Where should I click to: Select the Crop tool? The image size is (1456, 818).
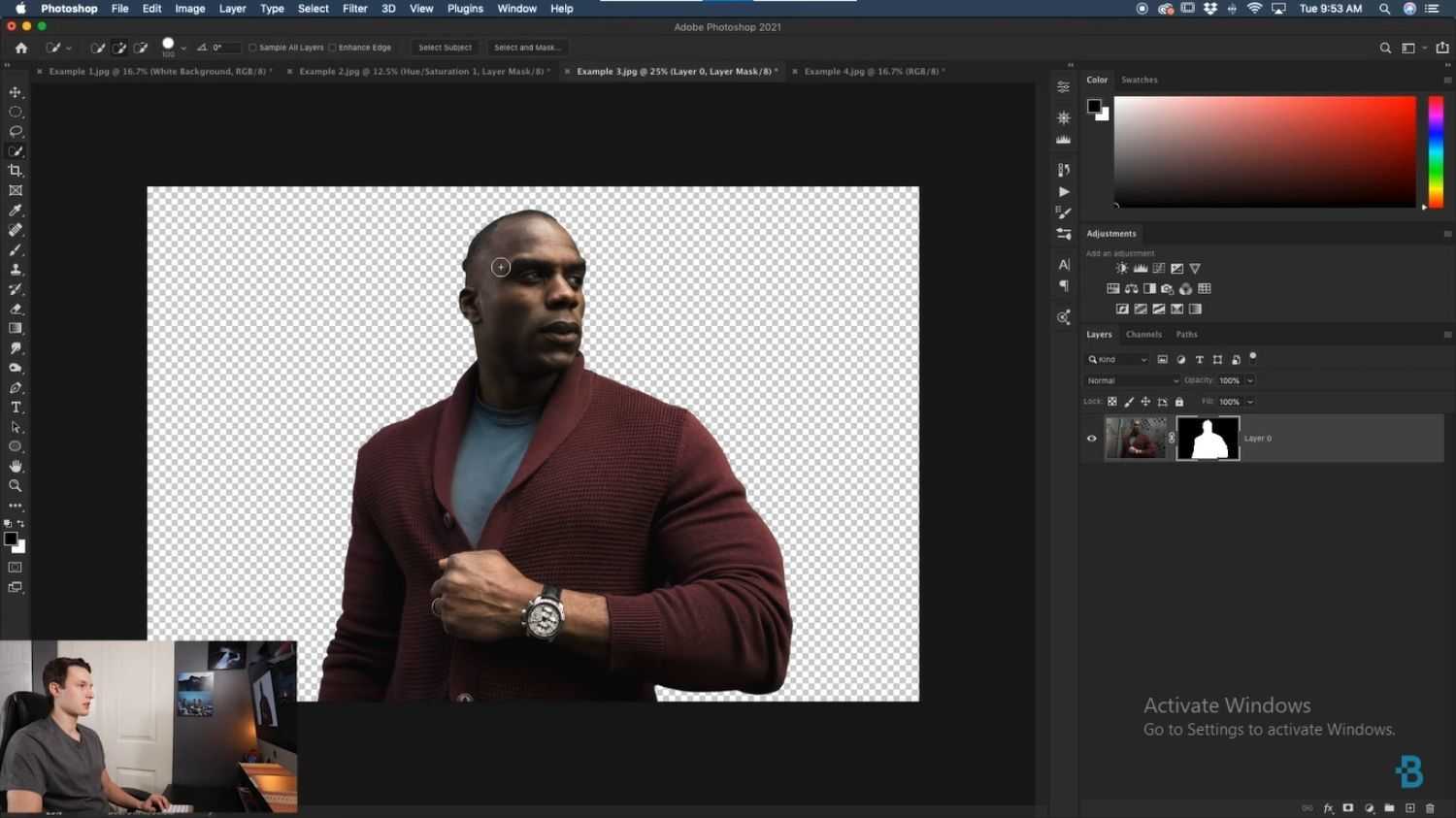pos(16,170)
